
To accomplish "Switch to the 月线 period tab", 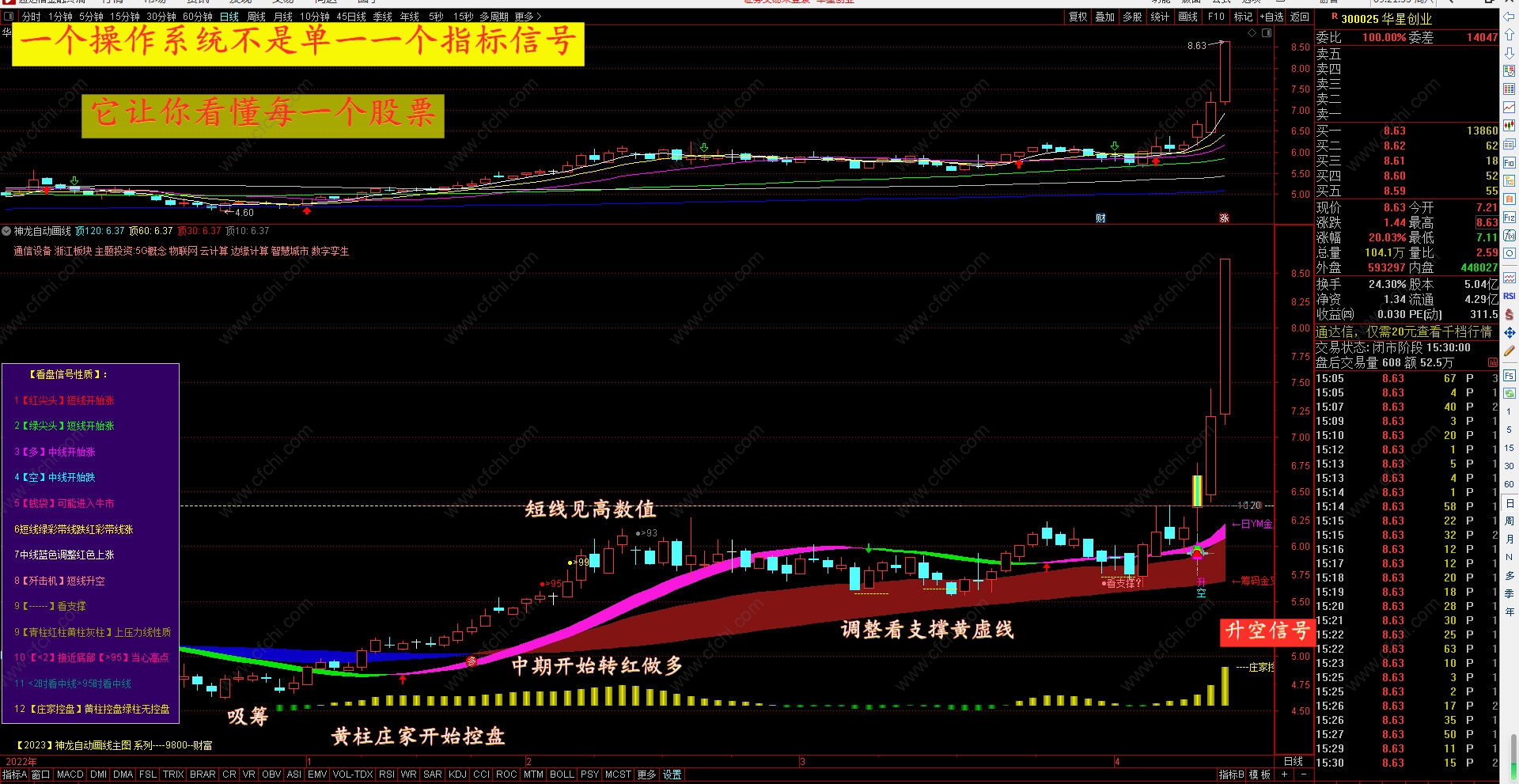I will pyautogui.click(x=282, y=17).
